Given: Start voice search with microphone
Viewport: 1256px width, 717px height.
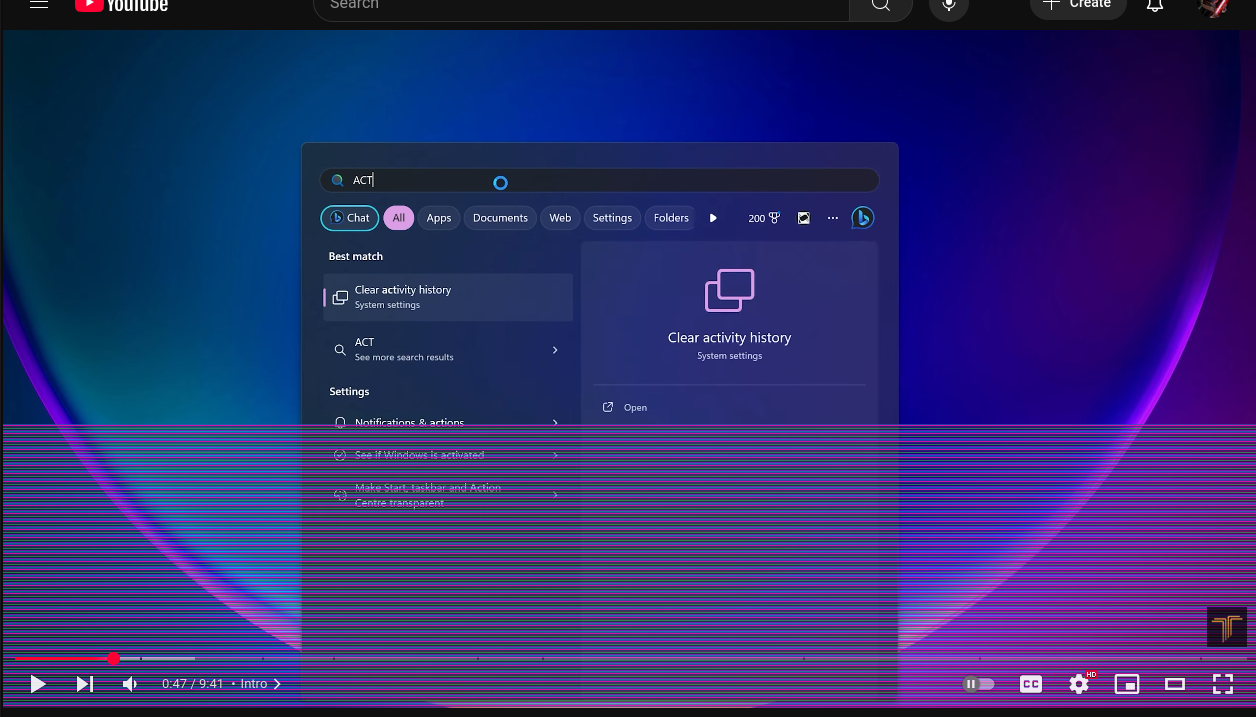Looking at the screenshot, I should pyautogui.click(x=948, y=6).
